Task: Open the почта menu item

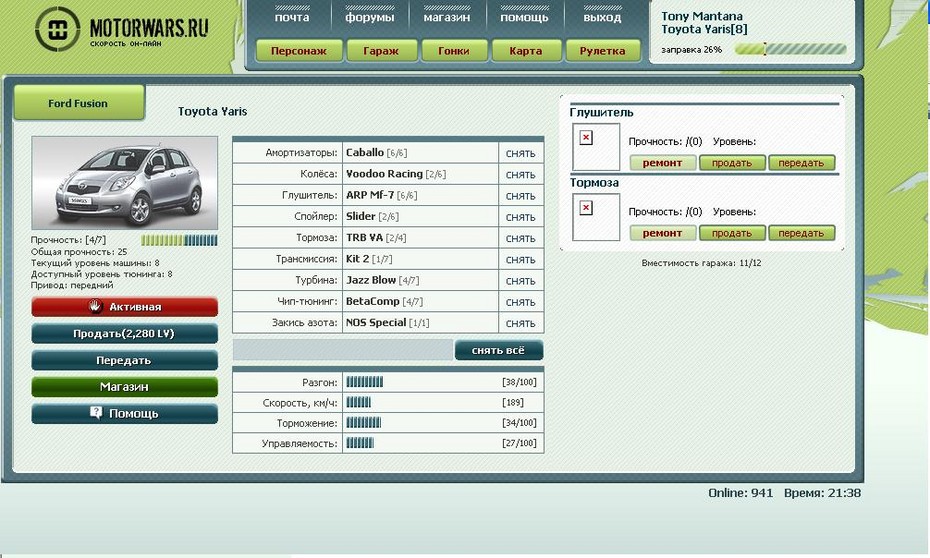Action: pyautogui.click(x=292, y=18)
